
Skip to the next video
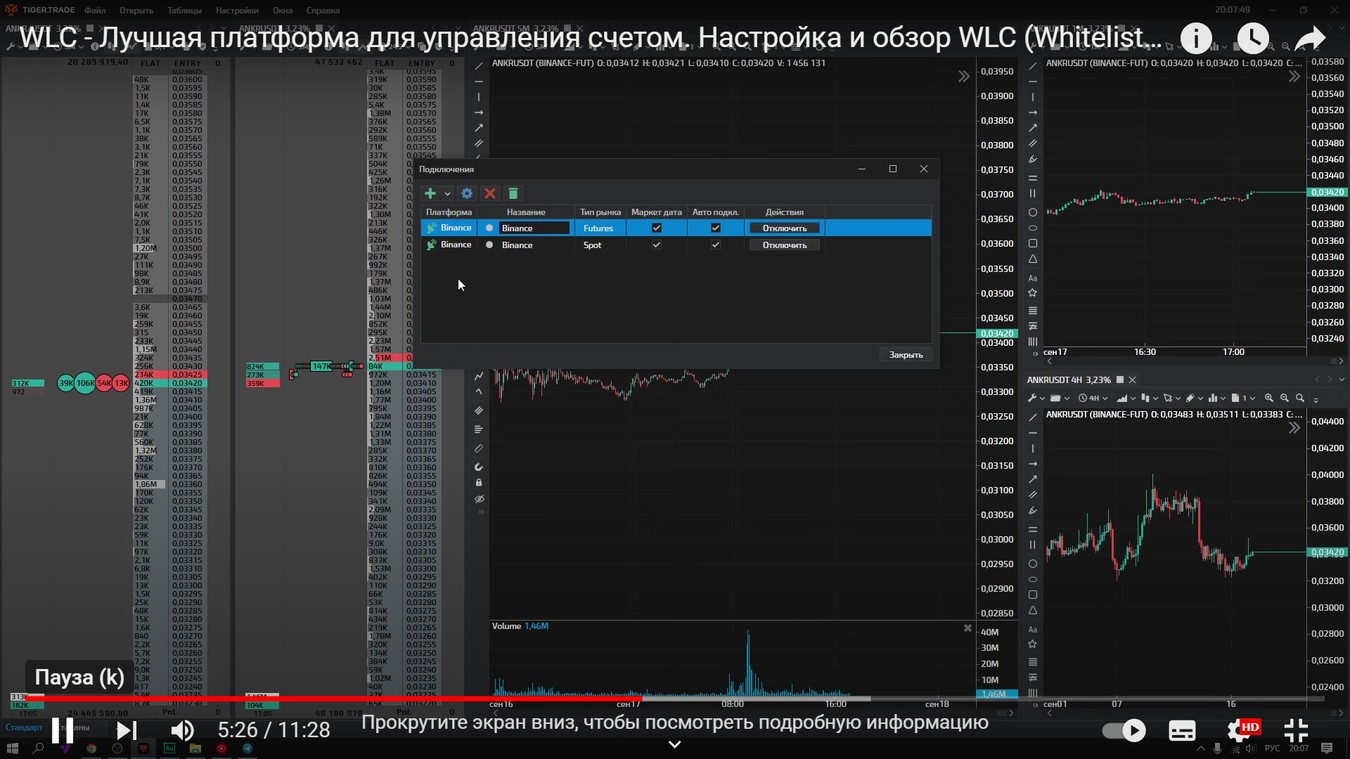point(127,730)
